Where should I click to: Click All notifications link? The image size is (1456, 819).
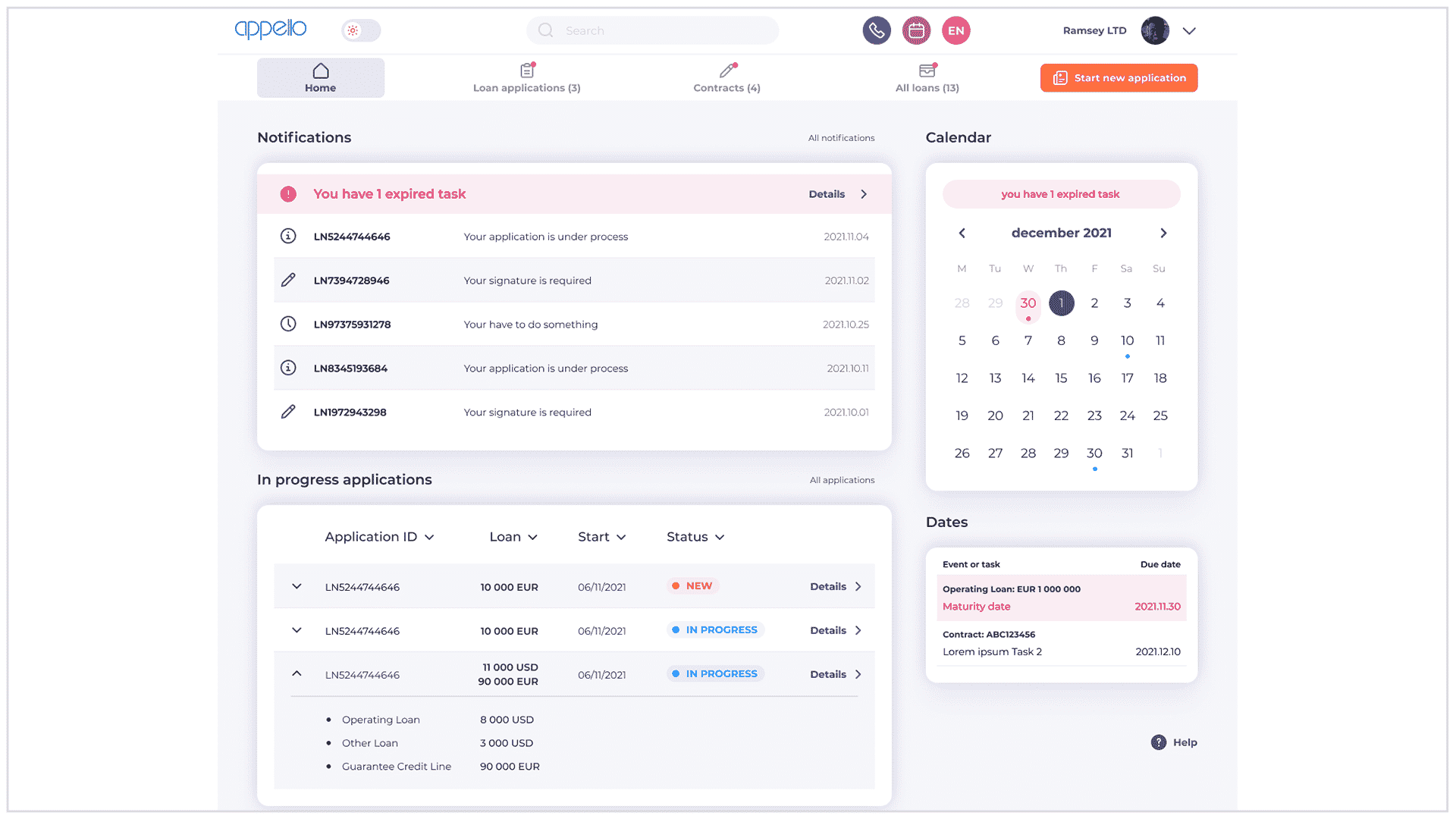click(x=842, y=137)
